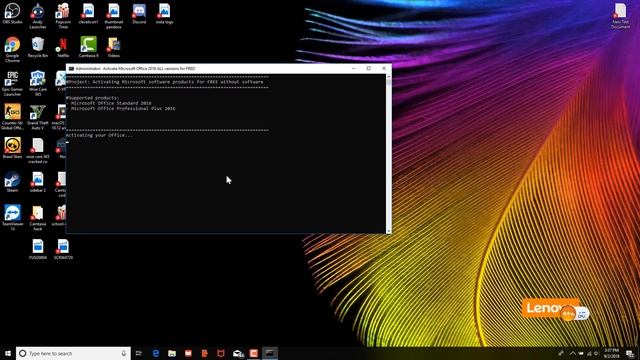The width and height of the screenshot is (640, 360).
Task: Open Netflix desktop icon
Action: click(x=63, y=47)
